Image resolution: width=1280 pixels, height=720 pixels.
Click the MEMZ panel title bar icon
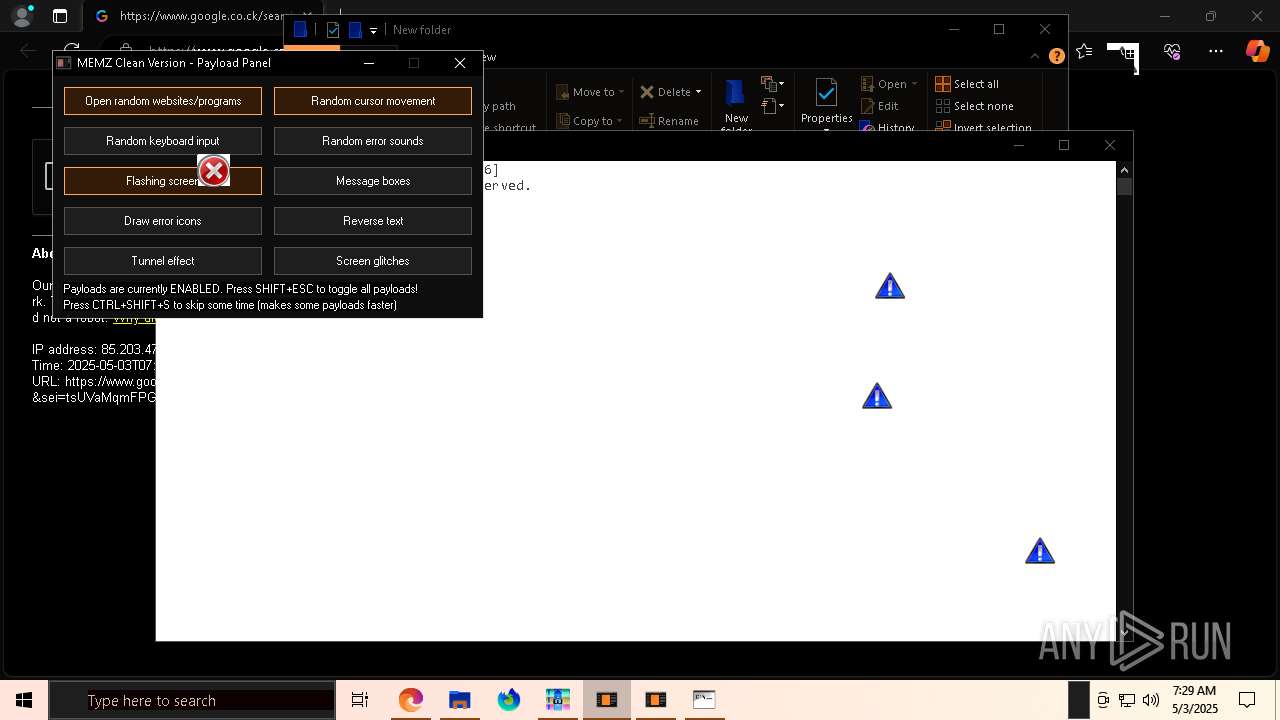[x=65, y=63]
